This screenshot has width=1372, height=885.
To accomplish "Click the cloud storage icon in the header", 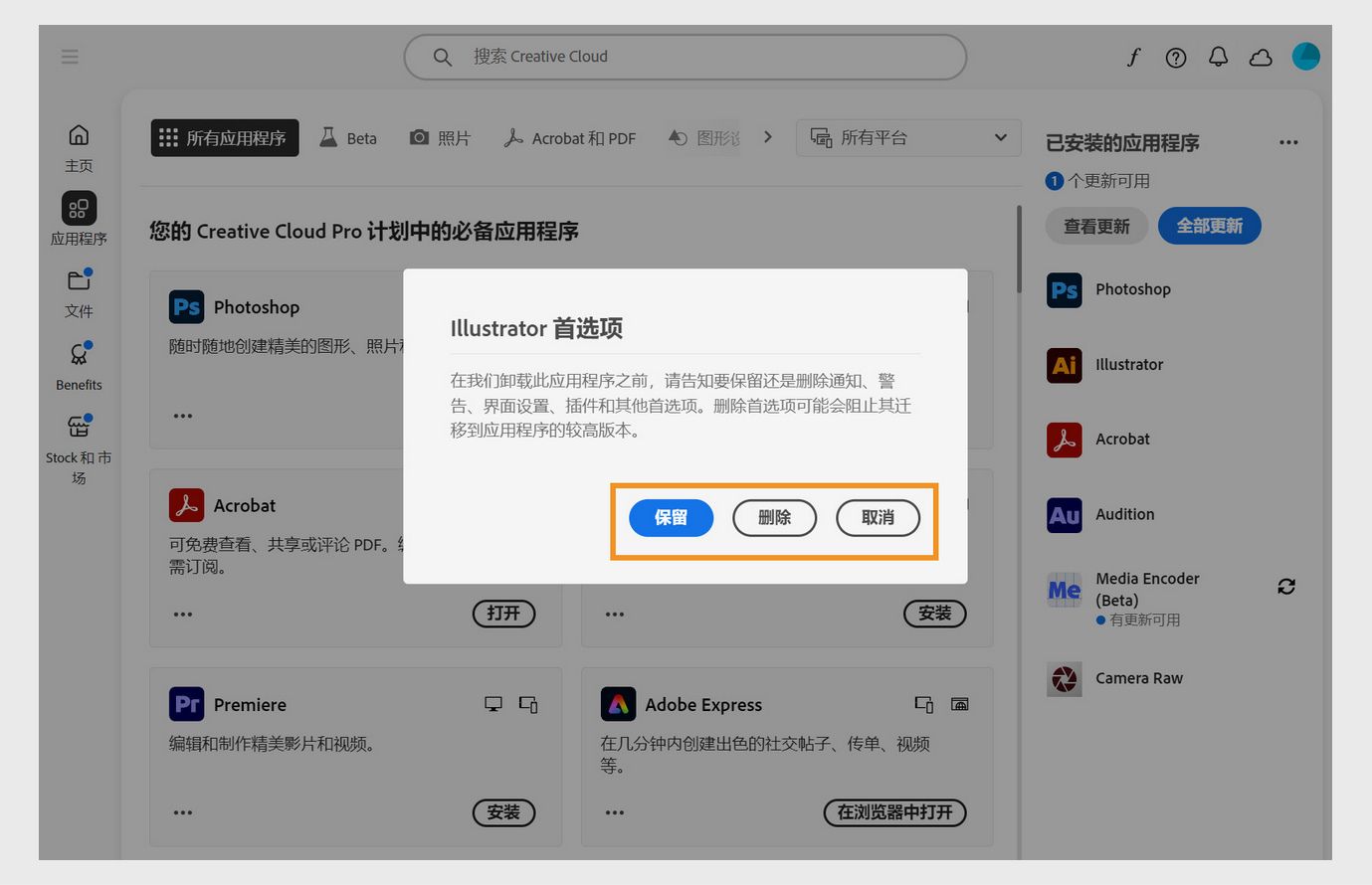I will coord(1261,57).
